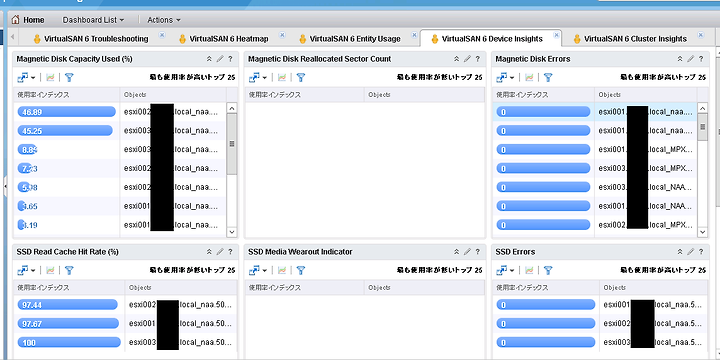
Task: Click chart icon in SSD Errors toolbar
Action: (x=529, y=270)
